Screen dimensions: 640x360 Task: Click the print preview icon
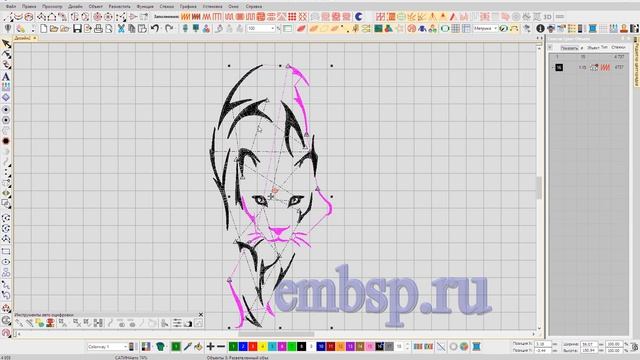[109, 29]
